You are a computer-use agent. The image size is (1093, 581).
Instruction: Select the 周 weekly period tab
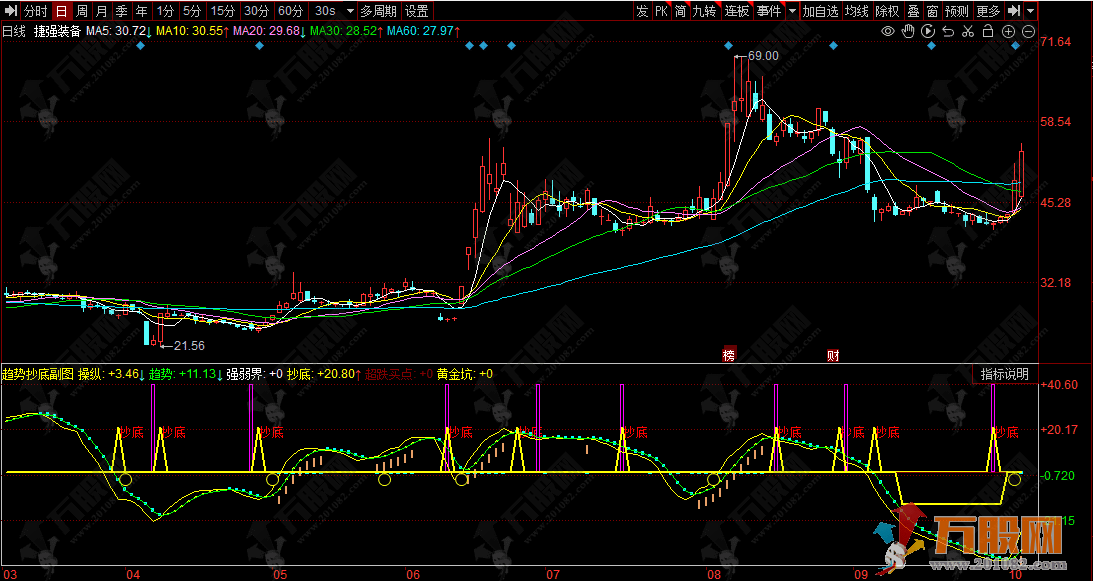[82, 11]
